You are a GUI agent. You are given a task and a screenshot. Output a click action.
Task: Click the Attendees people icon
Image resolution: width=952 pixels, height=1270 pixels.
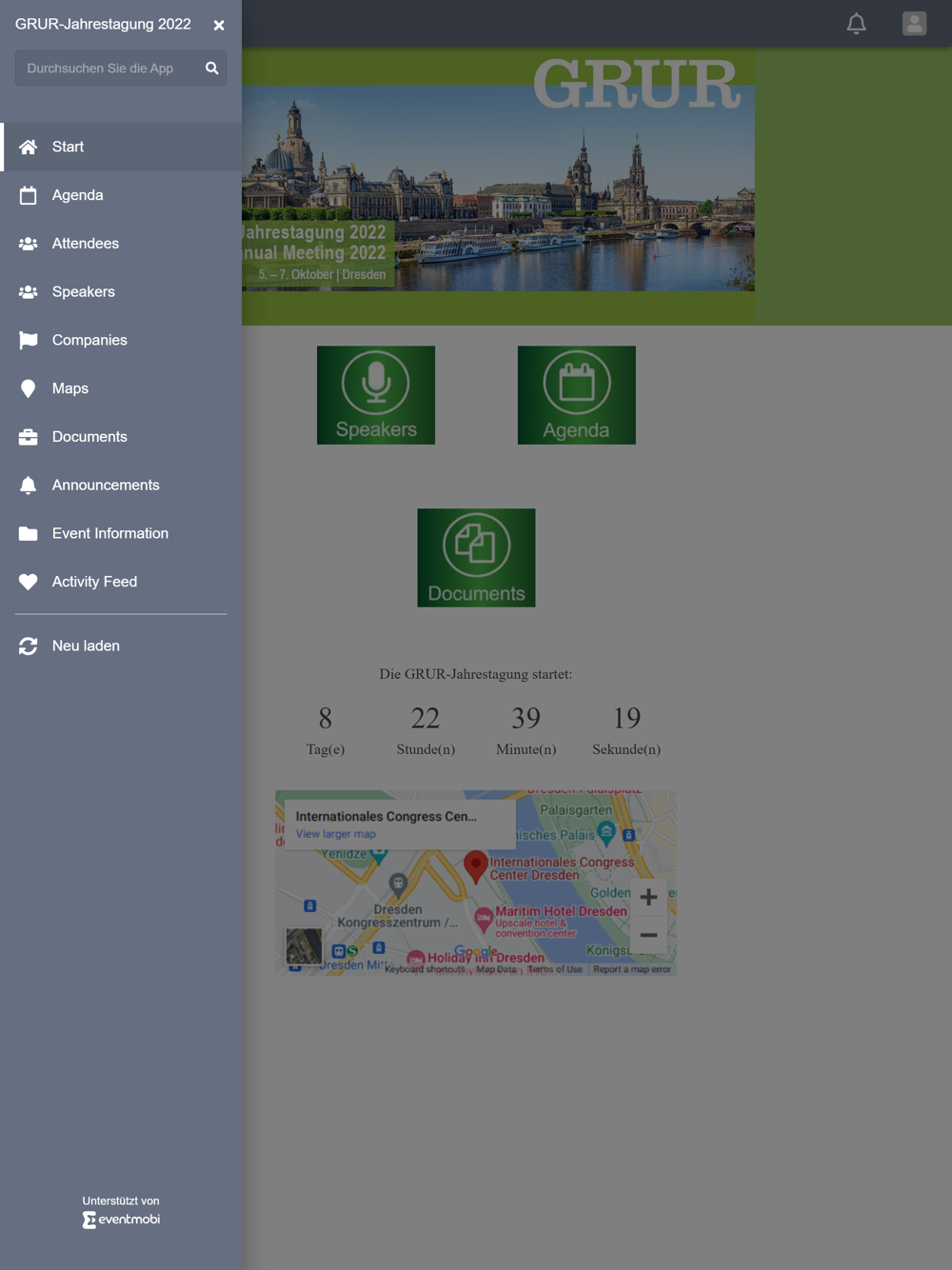click(x=29, y=244)
